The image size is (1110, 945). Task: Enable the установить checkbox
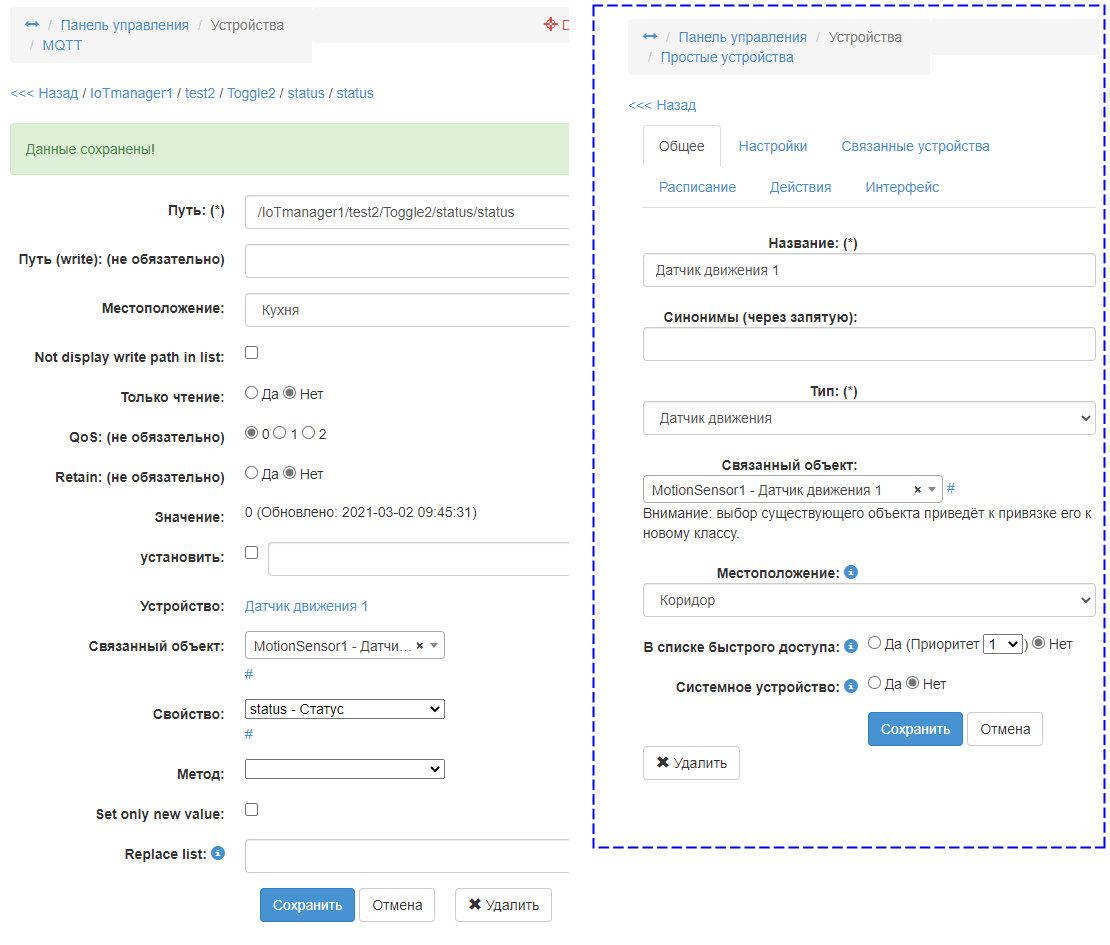[251, 553]
